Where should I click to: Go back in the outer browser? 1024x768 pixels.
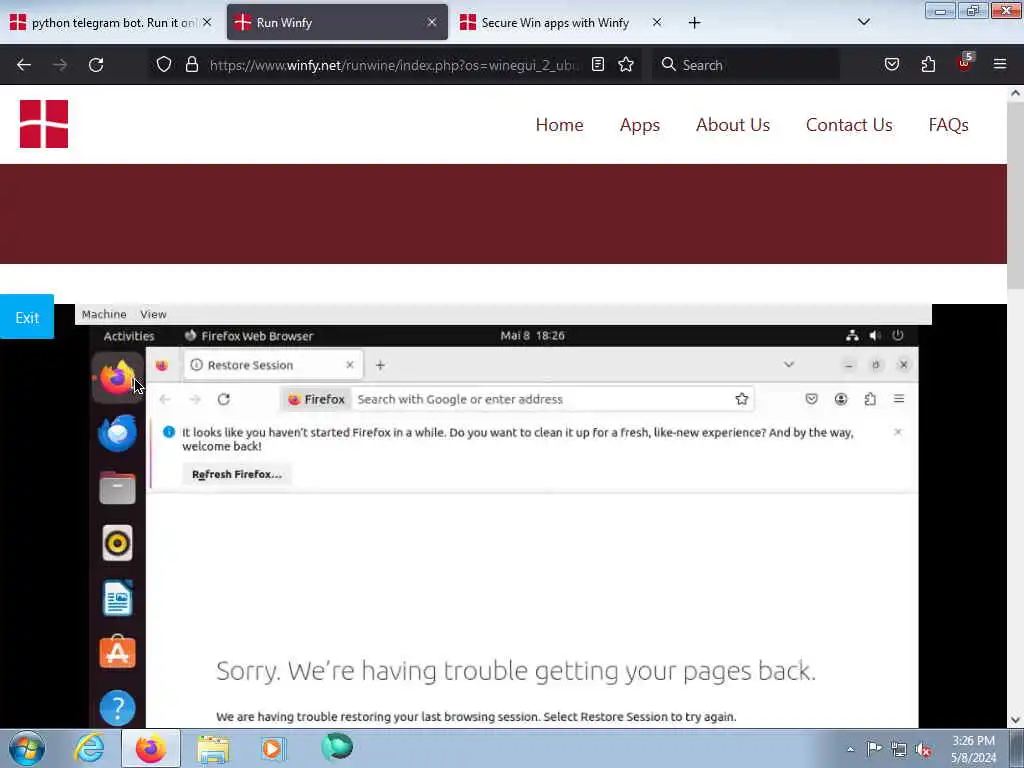(24, 65)
